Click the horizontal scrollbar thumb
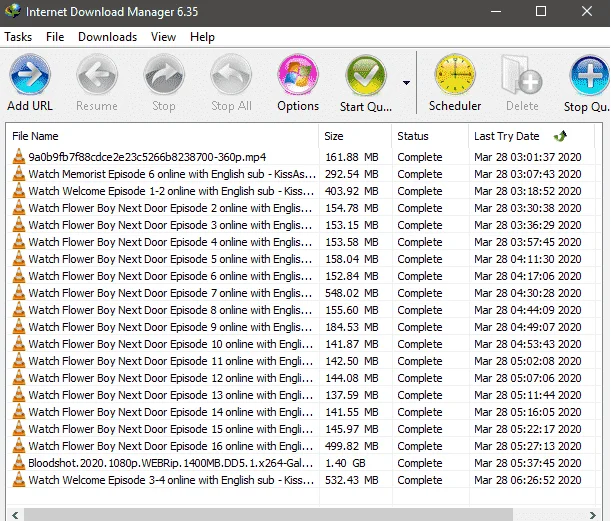This screenshot has width=611, height=521. click(x=268, y=515)
